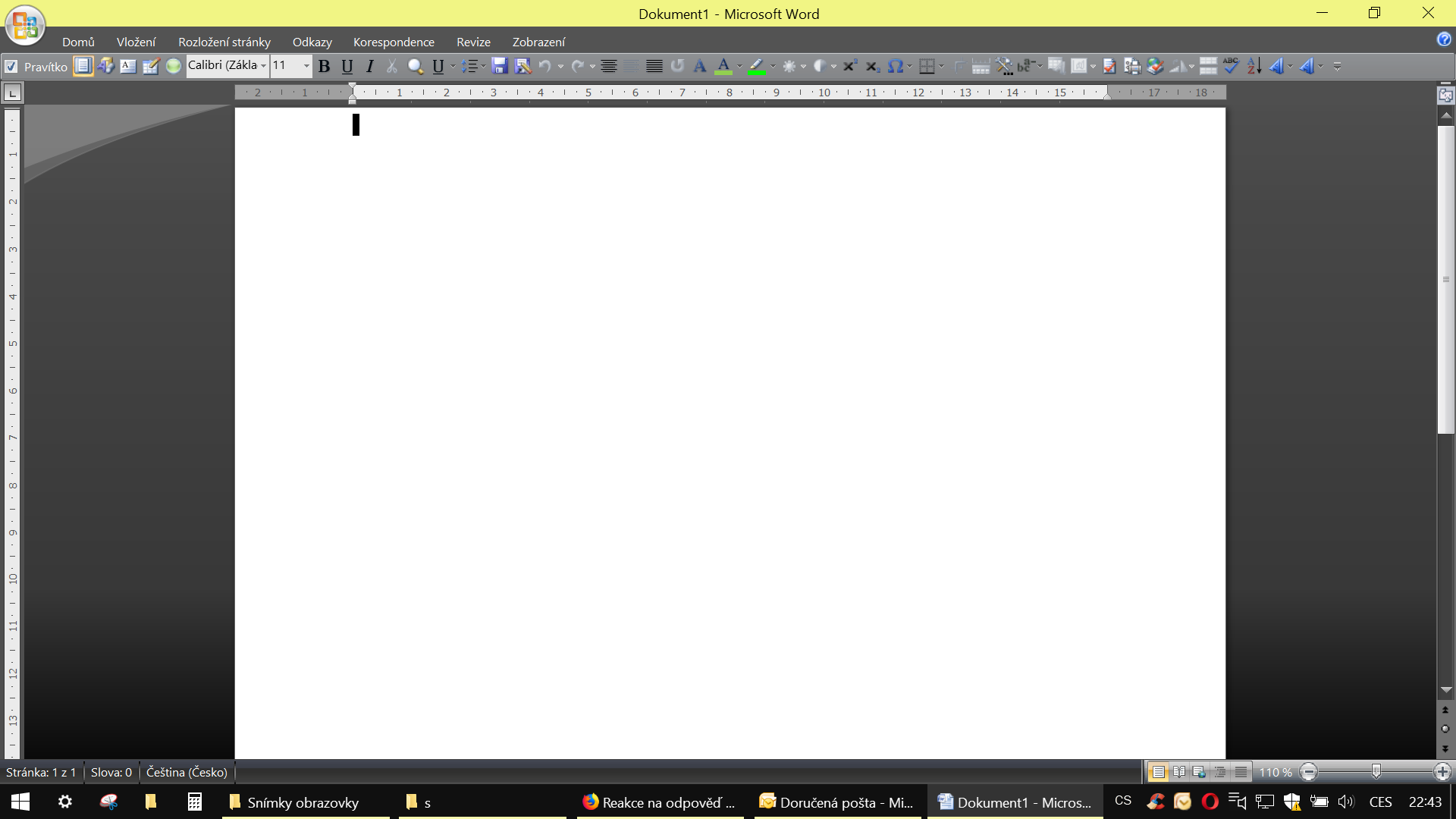Open the Vložení ribbon tab

pos(136,42)
